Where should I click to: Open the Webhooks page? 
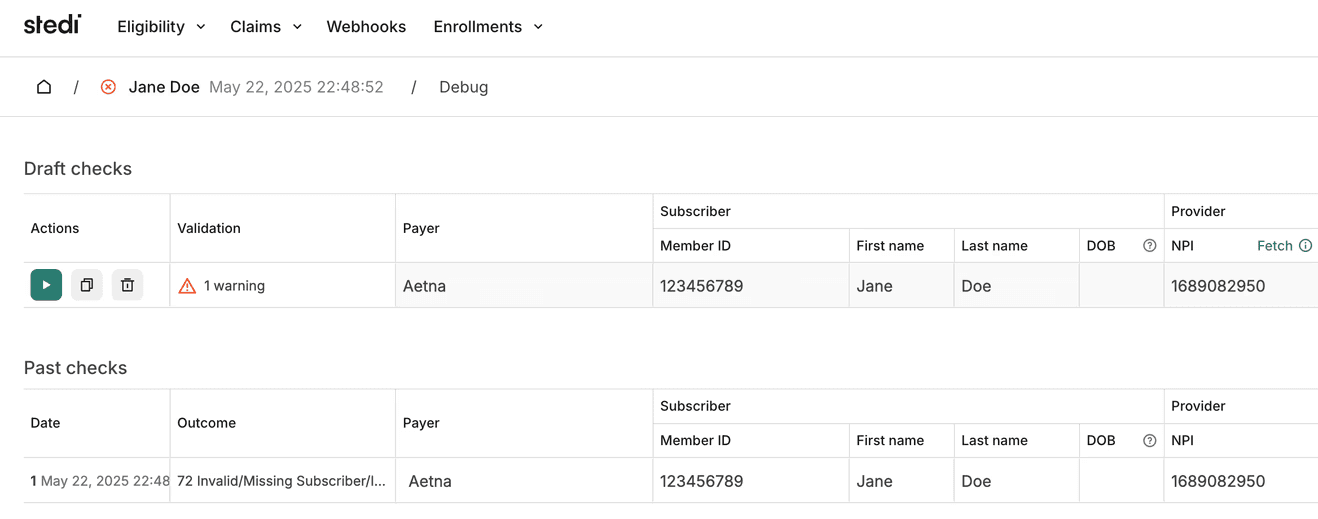pyautogui.click(x=366, y=27)
